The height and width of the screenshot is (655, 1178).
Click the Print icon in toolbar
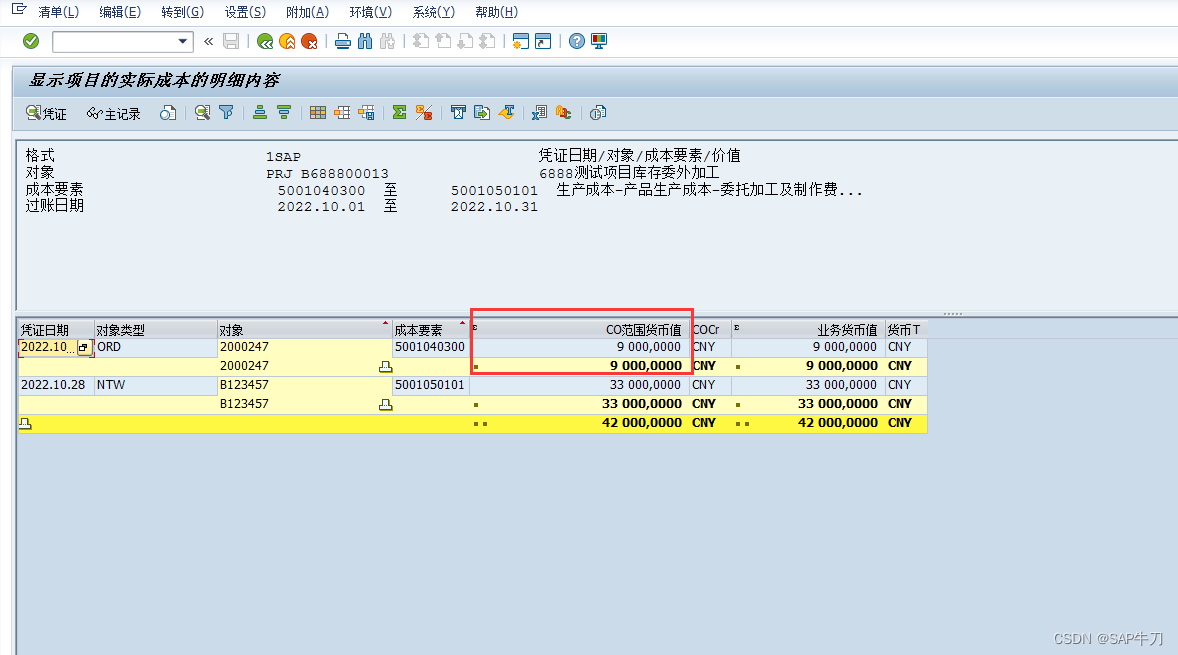point(343,41)
